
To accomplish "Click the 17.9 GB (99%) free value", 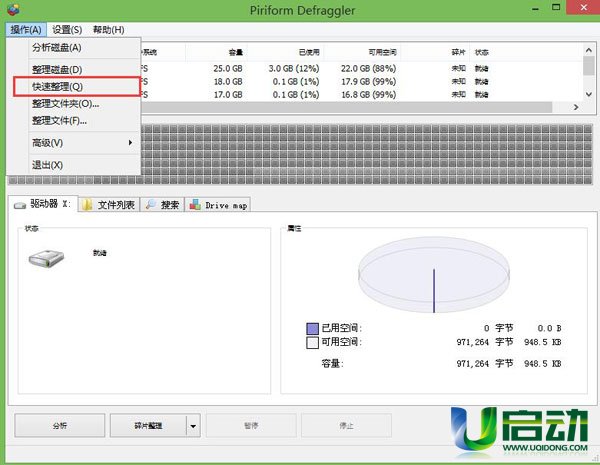I will (x=368, y=82).
